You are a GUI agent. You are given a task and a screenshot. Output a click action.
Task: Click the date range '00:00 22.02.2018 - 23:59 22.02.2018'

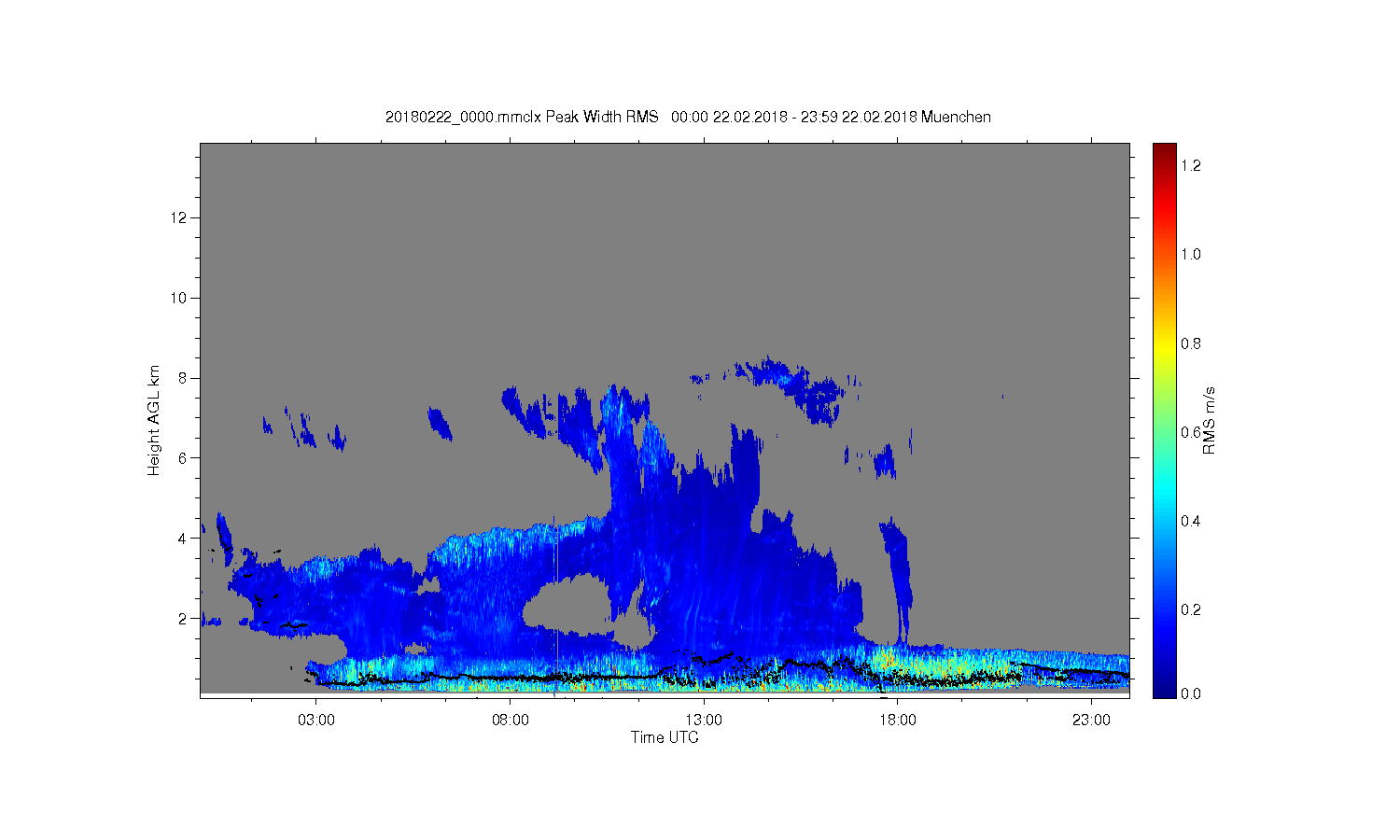(x=794, y=117)
